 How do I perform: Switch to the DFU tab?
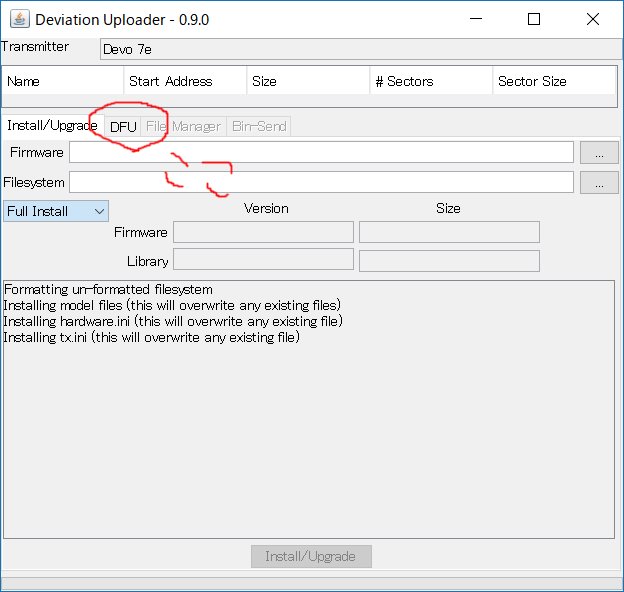(x=123, y=127)
